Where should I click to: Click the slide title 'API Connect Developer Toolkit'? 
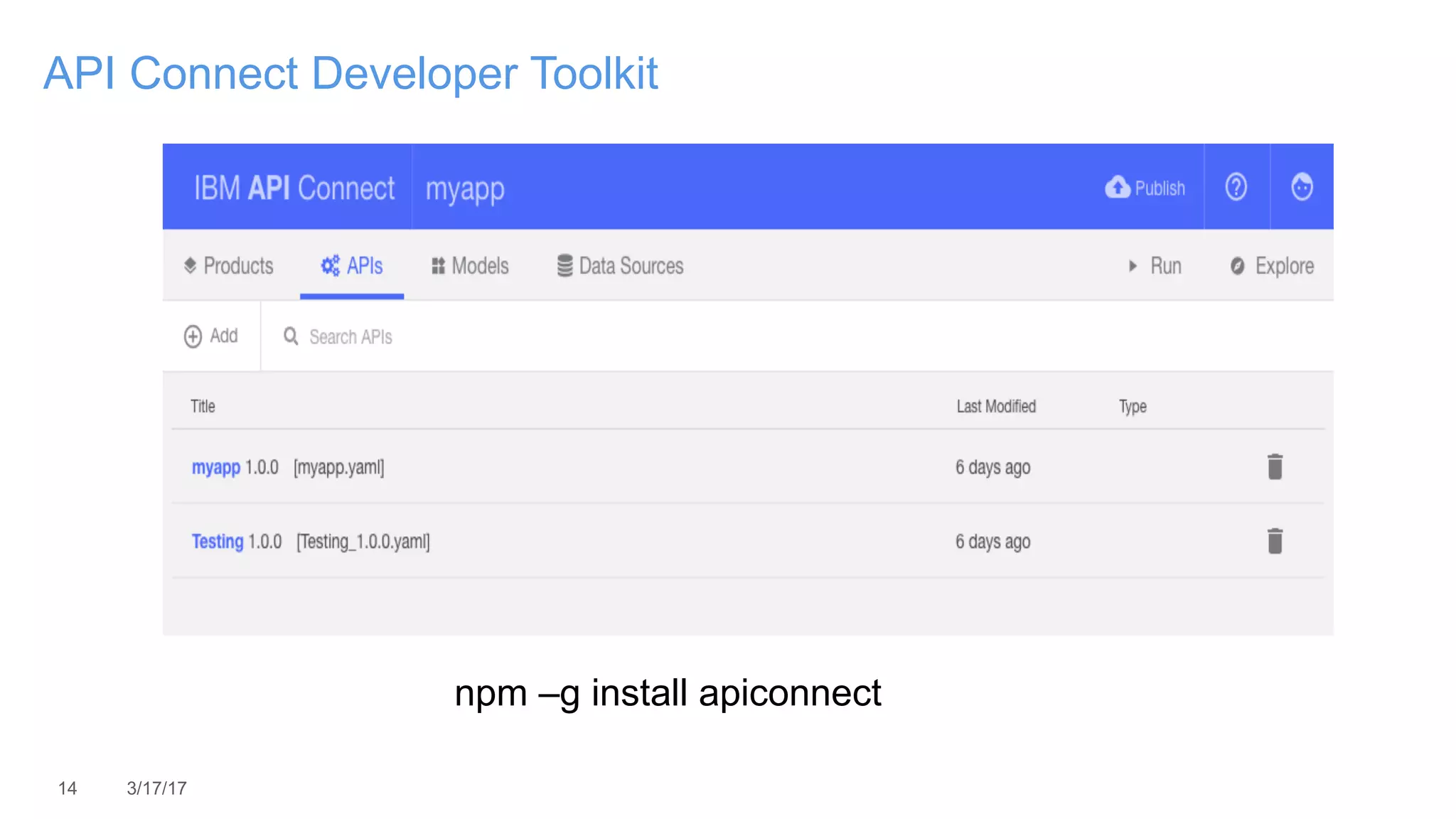350,73
